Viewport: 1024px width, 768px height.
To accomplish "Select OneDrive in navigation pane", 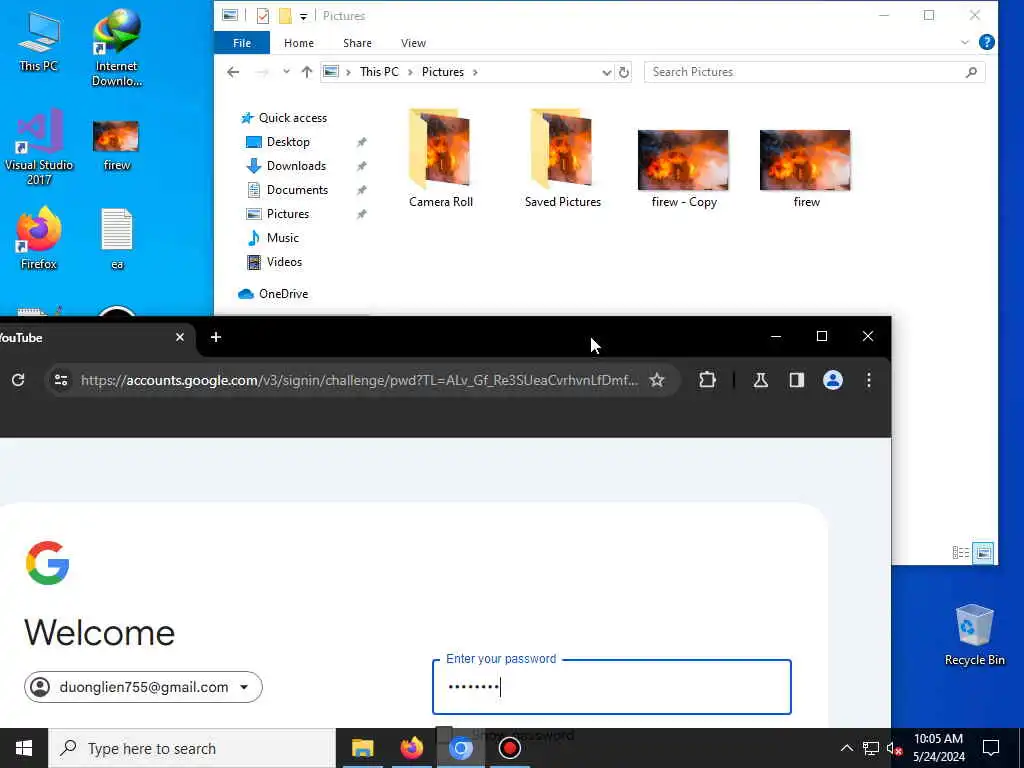I will coord(273,294).
